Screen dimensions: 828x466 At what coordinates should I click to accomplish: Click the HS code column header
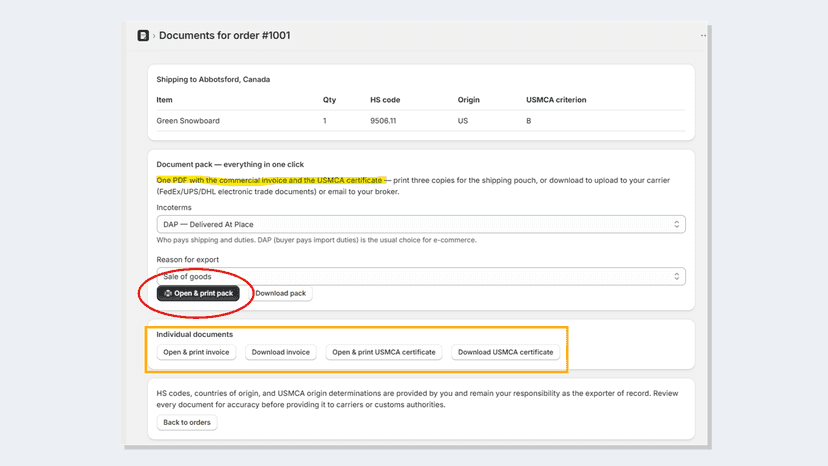point(385,100)
